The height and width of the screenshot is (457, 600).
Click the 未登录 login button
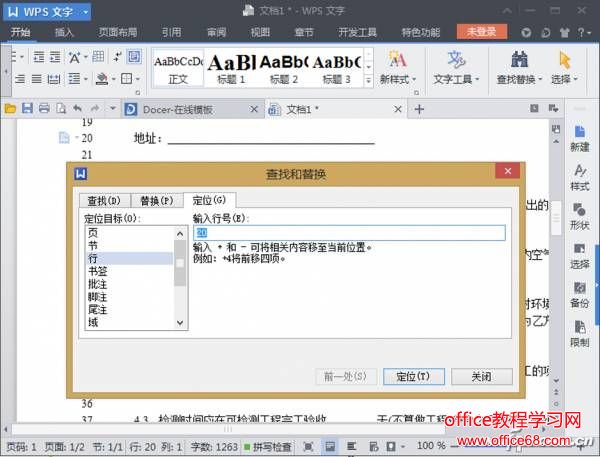pos(482,32)
